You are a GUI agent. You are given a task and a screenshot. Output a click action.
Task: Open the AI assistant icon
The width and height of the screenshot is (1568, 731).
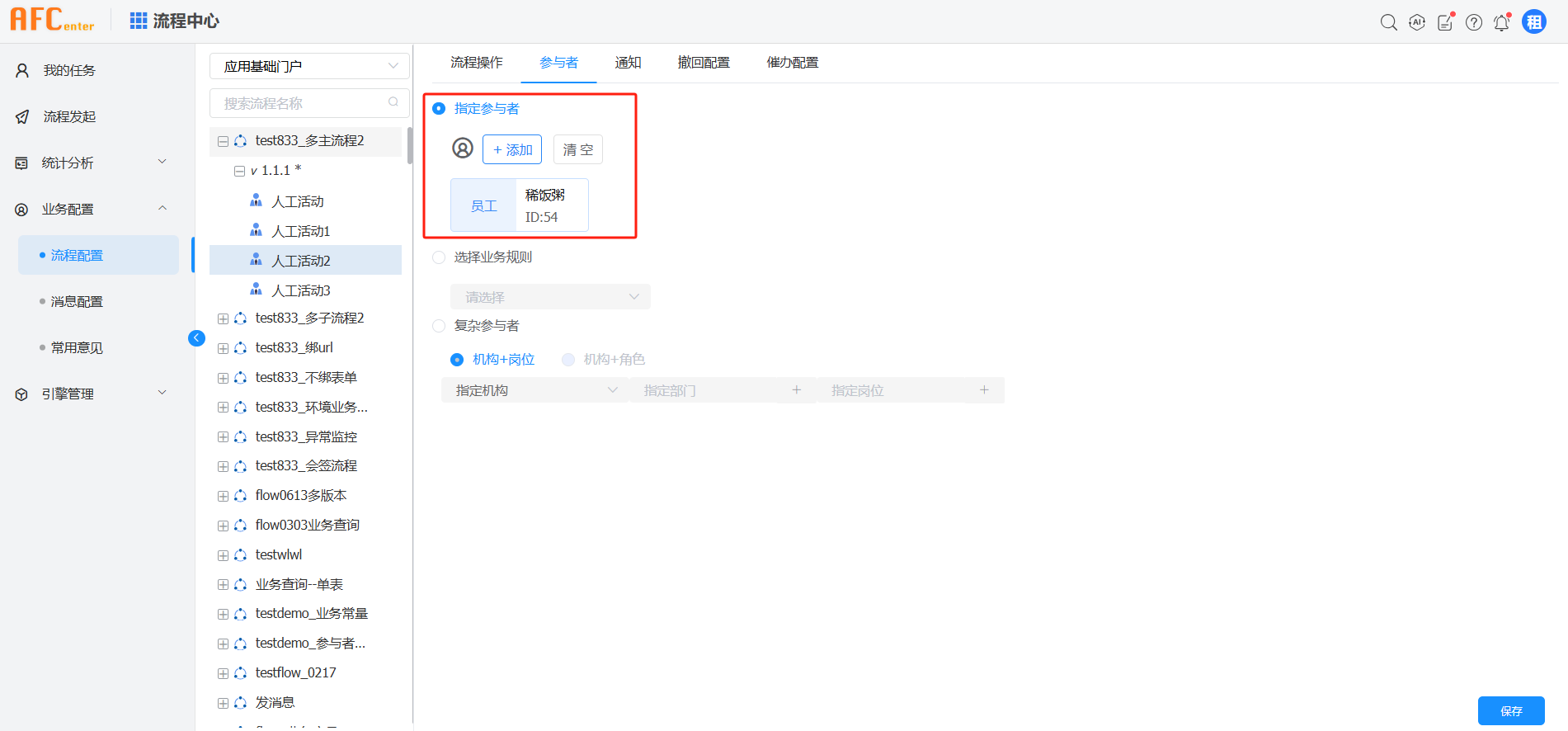pos(1416,22)
